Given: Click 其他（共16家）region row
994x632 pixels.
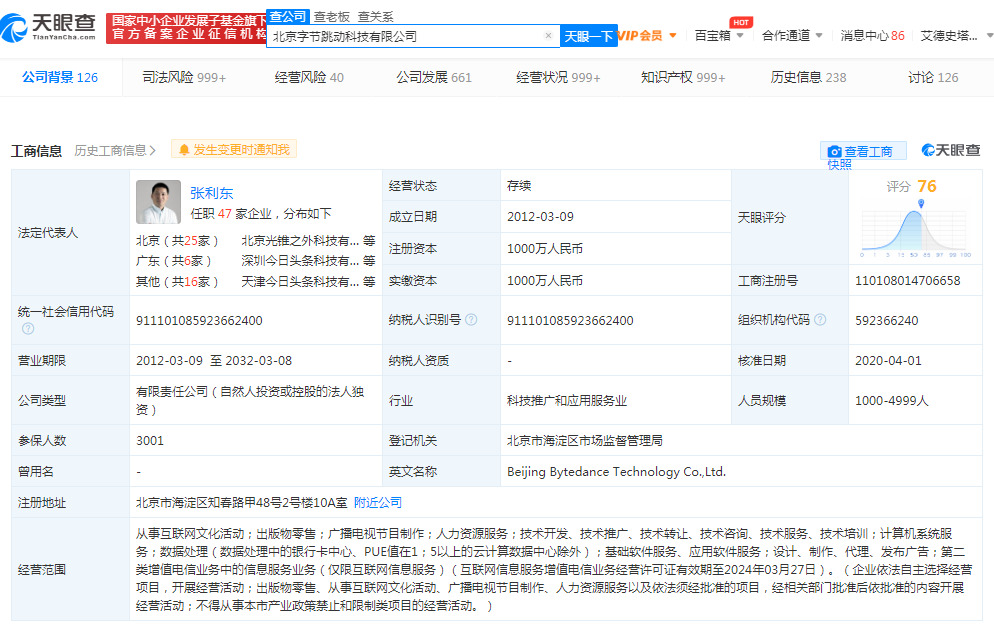Looking at the screenshot, I should click(x=177, y=281).
